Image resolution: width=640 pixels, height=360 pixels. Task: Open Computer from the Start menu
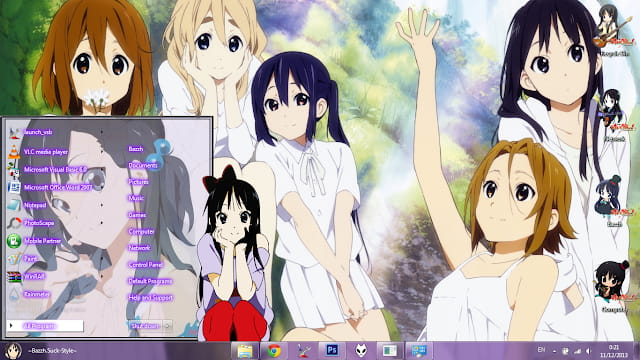tap(141, 231)
